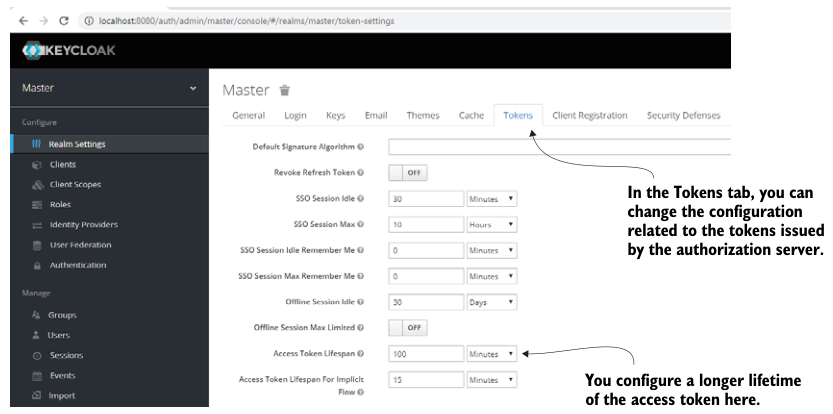Reload the page with refresh icon
This screenshot has height=414, width=833.
pos(64,21)
